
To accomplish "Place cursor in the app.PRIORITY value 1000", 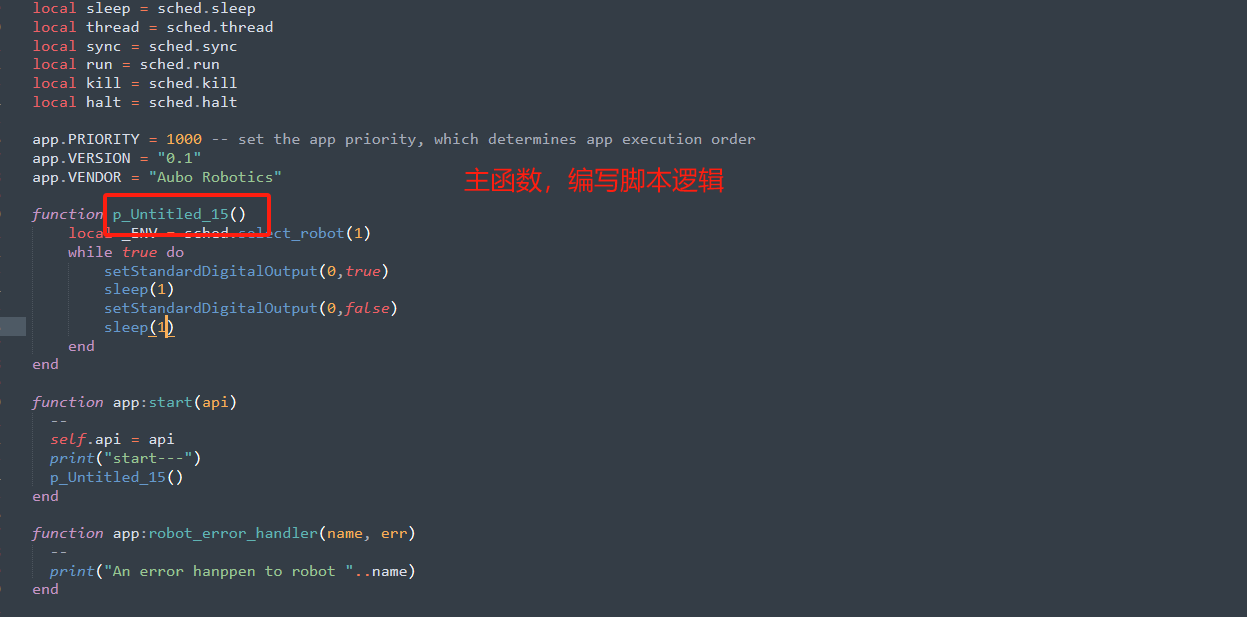I will pos(184,139).
